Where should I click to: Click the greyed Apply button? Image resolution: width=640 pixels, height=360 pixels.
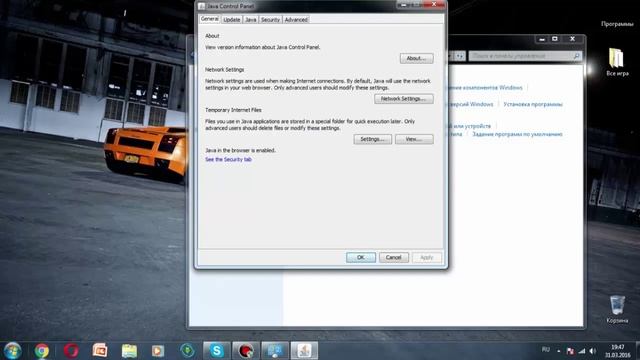point(427,258)
